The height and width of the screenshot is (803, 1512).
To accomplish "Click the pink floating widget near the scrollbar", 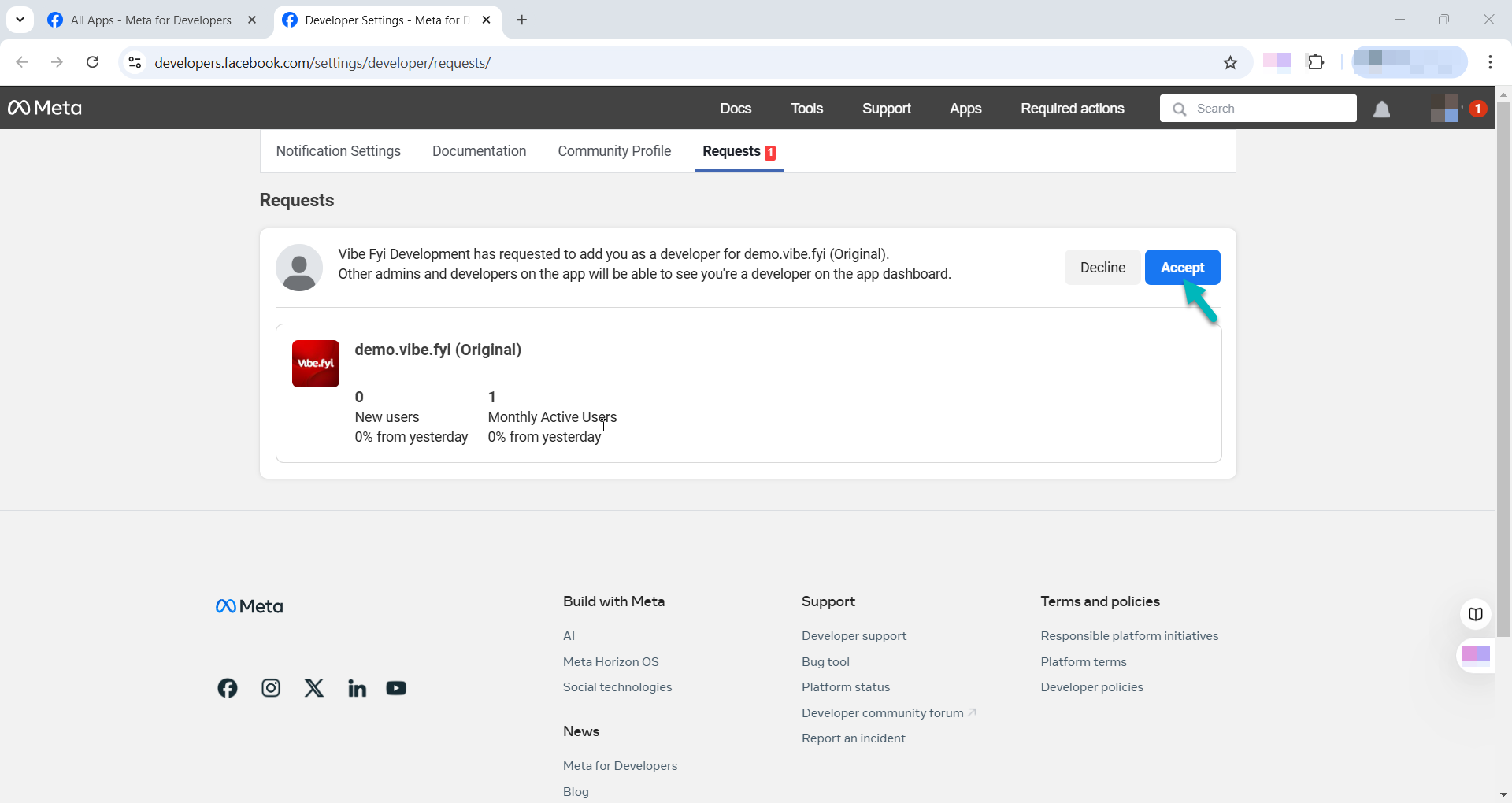I will (x=1476, y=654).
